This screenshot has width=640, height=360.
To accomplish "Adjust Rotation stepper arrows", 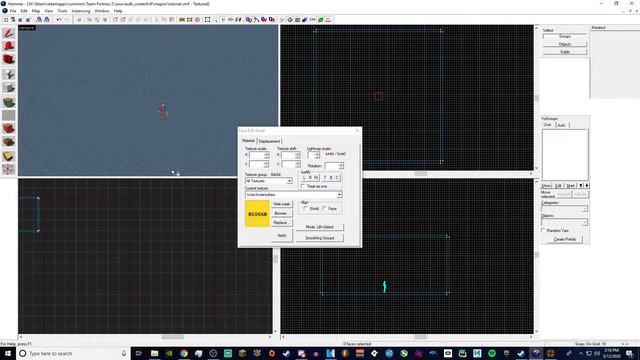I will click(341, 166).
